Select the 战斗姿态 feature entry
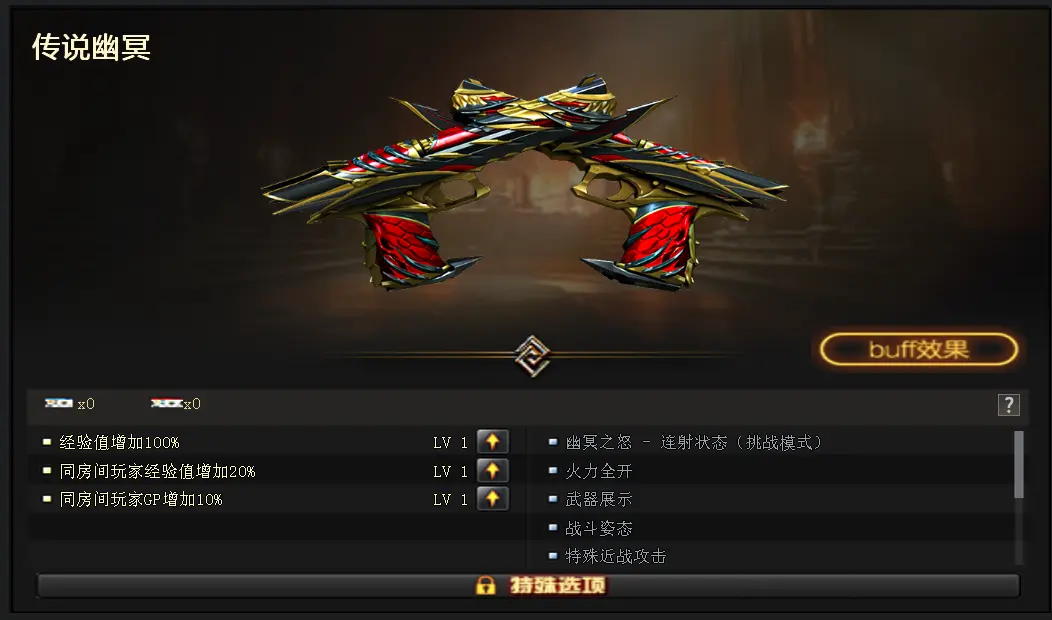1052x620 pixels. [598, 528]
